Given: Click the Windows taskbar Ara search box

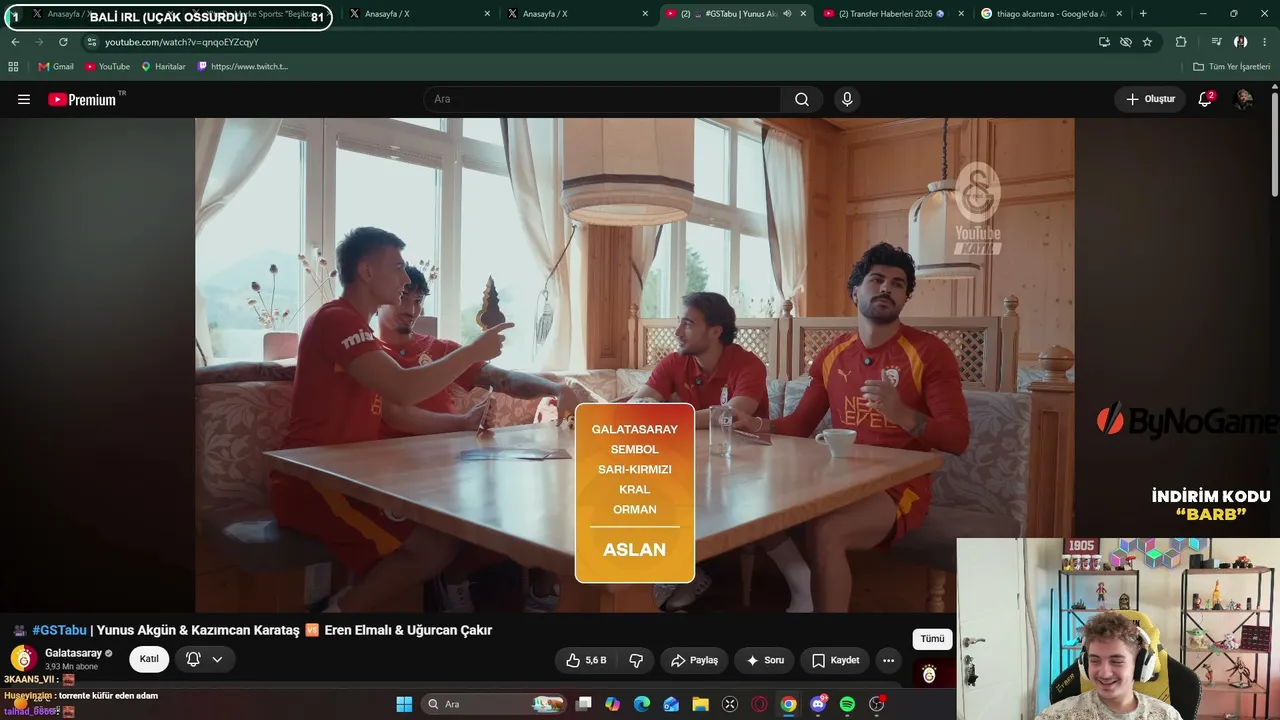Looking at the screenshot, I should click(494, 704).
